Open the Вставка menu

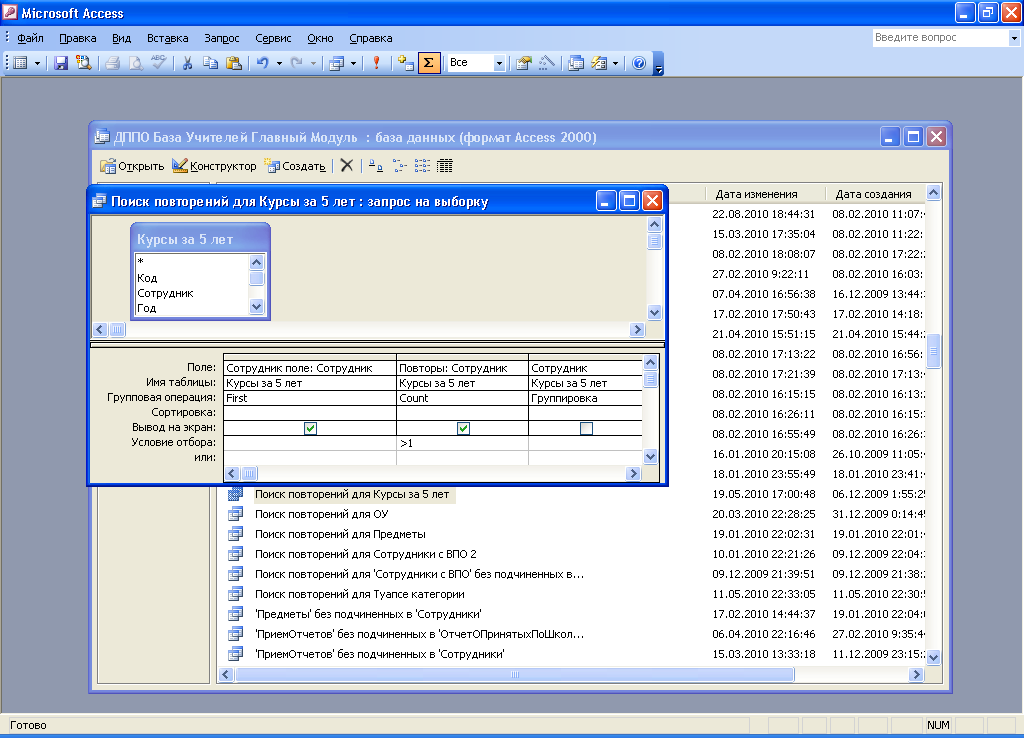click(x=167, y=38)
